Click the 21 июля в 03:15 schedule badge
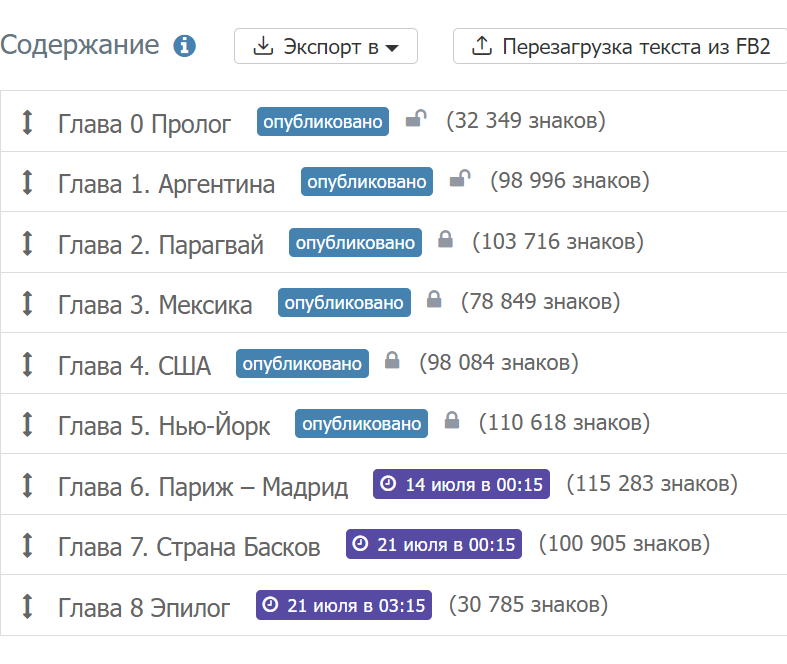The width and height of the screenshot is (787, 664). click(344, 605)
